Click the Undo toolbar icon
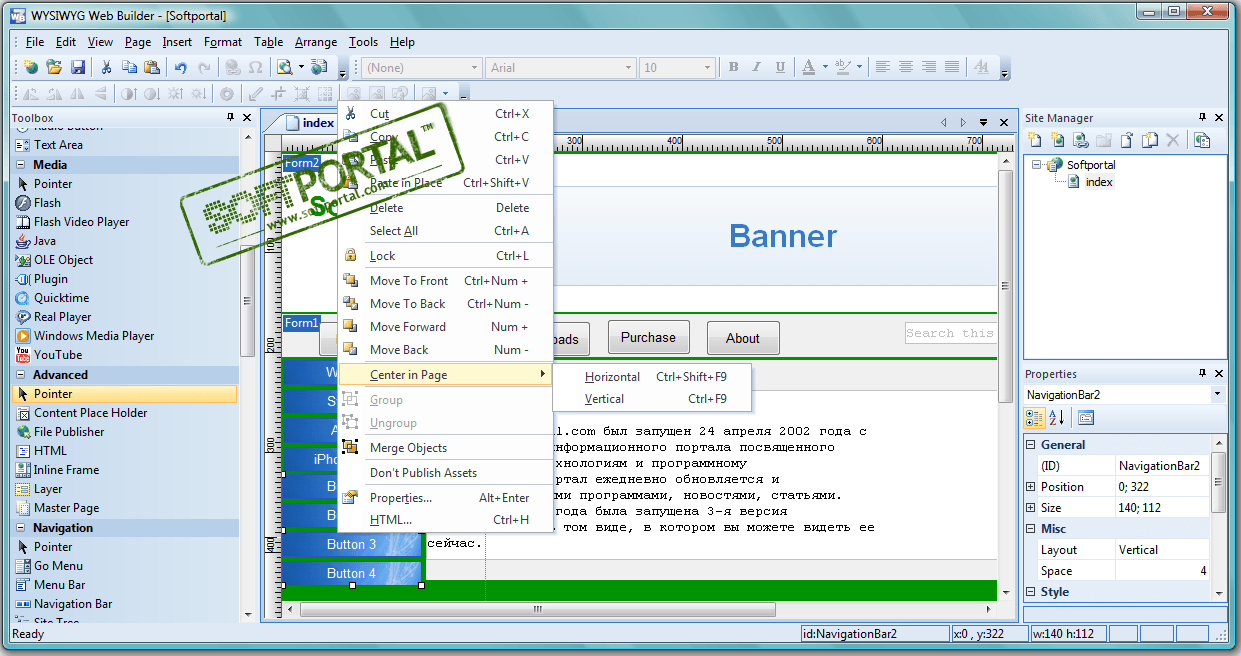 click(181, 67)
